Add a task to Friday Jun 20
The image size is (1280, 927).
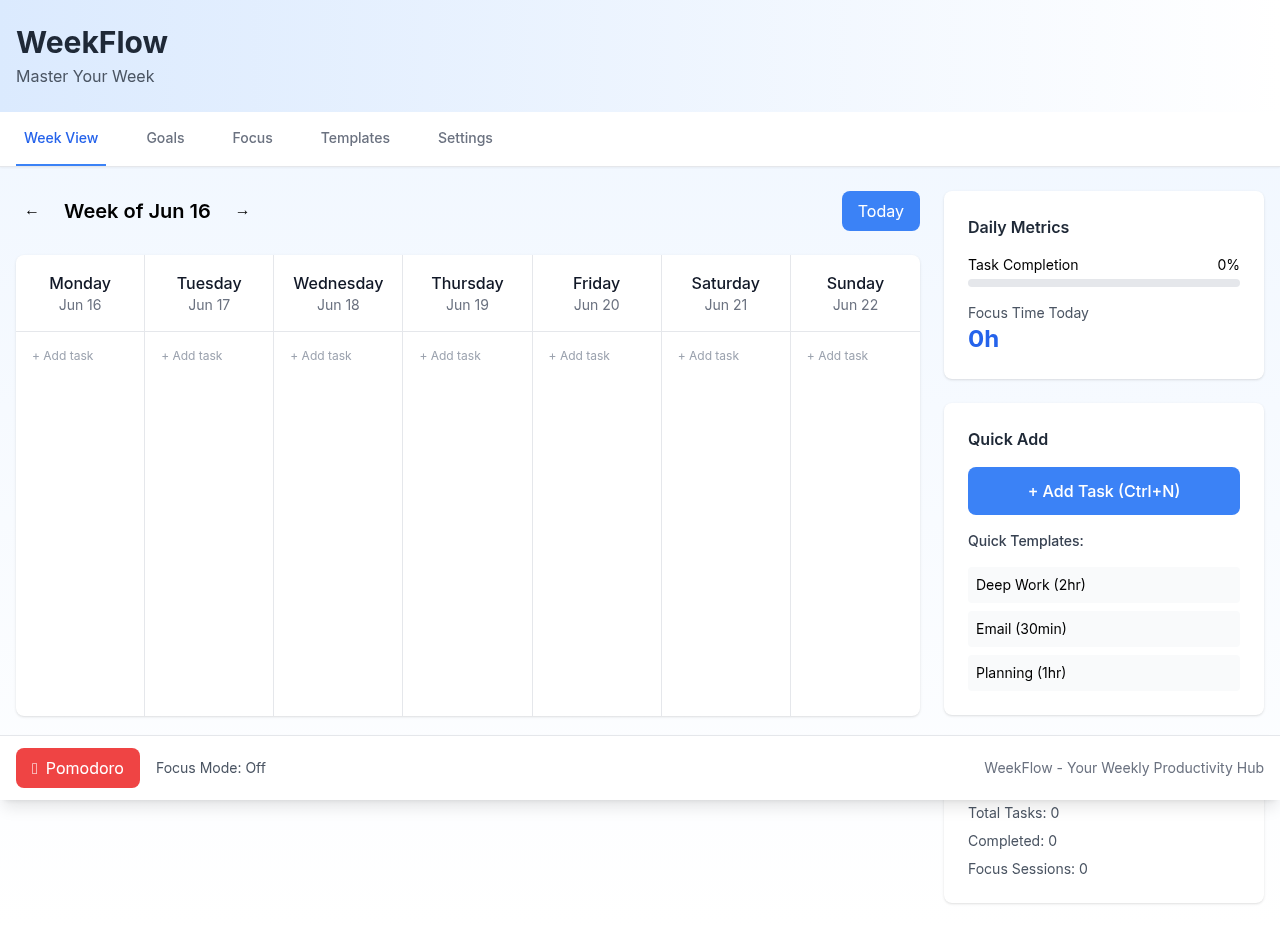tap(579, 356)
